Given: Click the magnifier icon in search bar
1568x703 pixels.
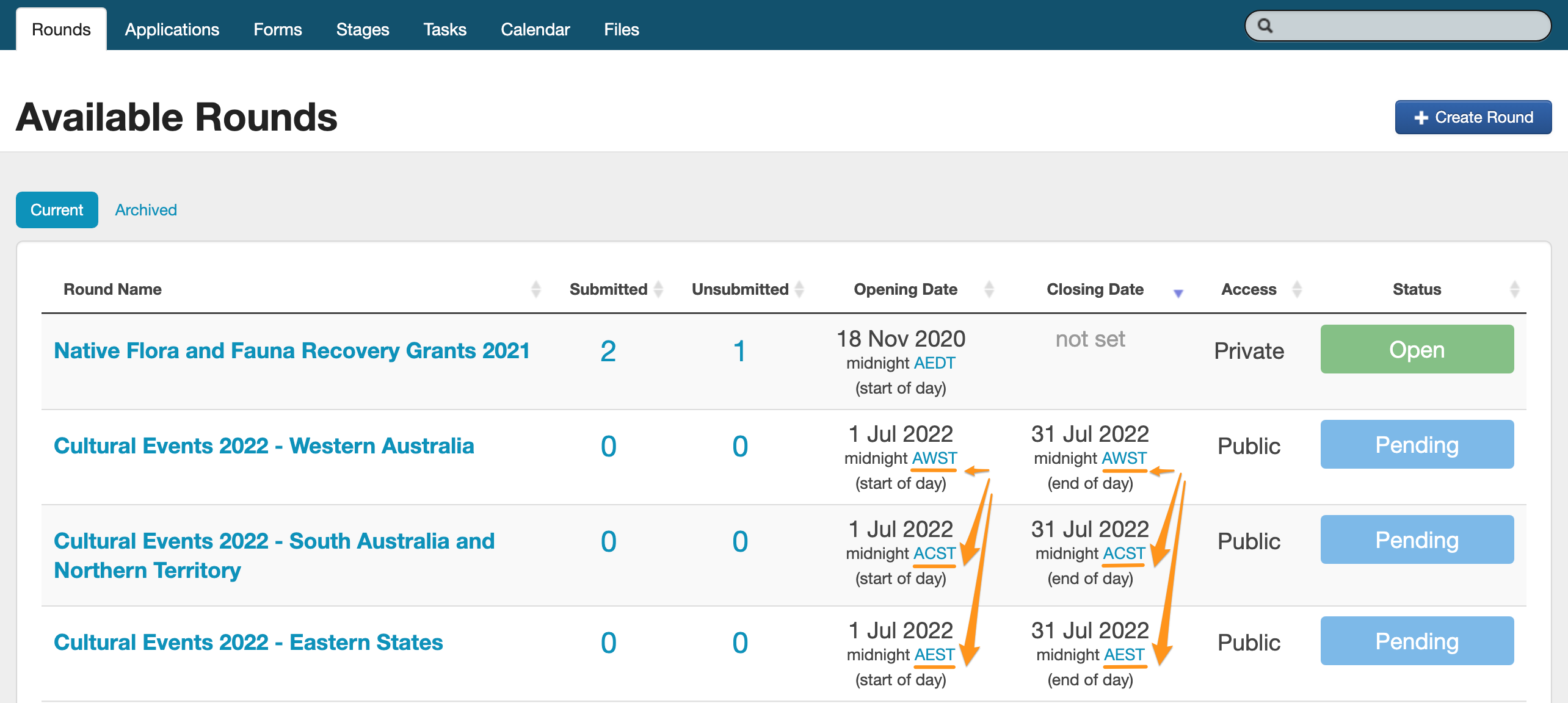Looking at the screenshot, I should [1265, 26].
